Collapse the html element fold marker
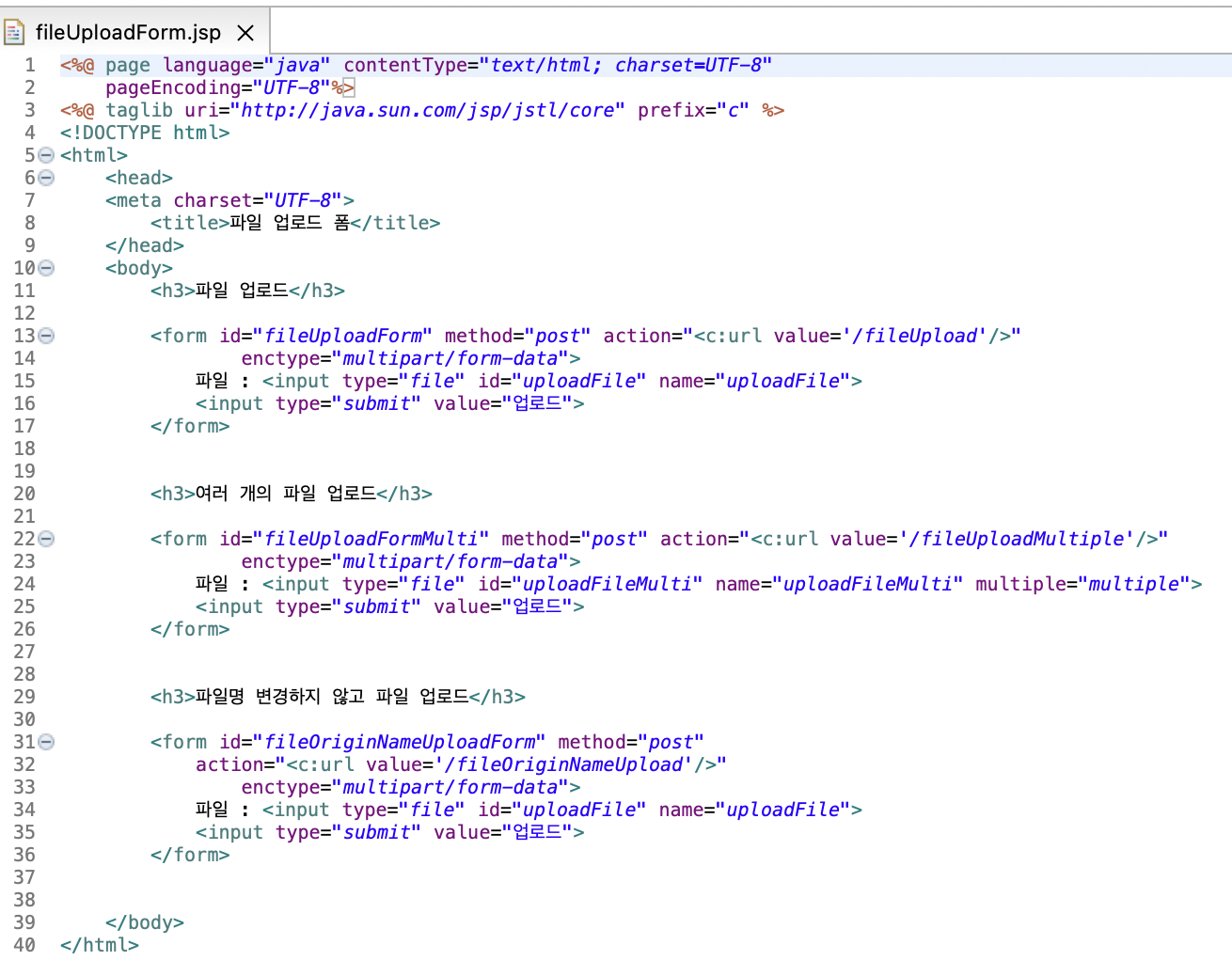 (45, 154)
